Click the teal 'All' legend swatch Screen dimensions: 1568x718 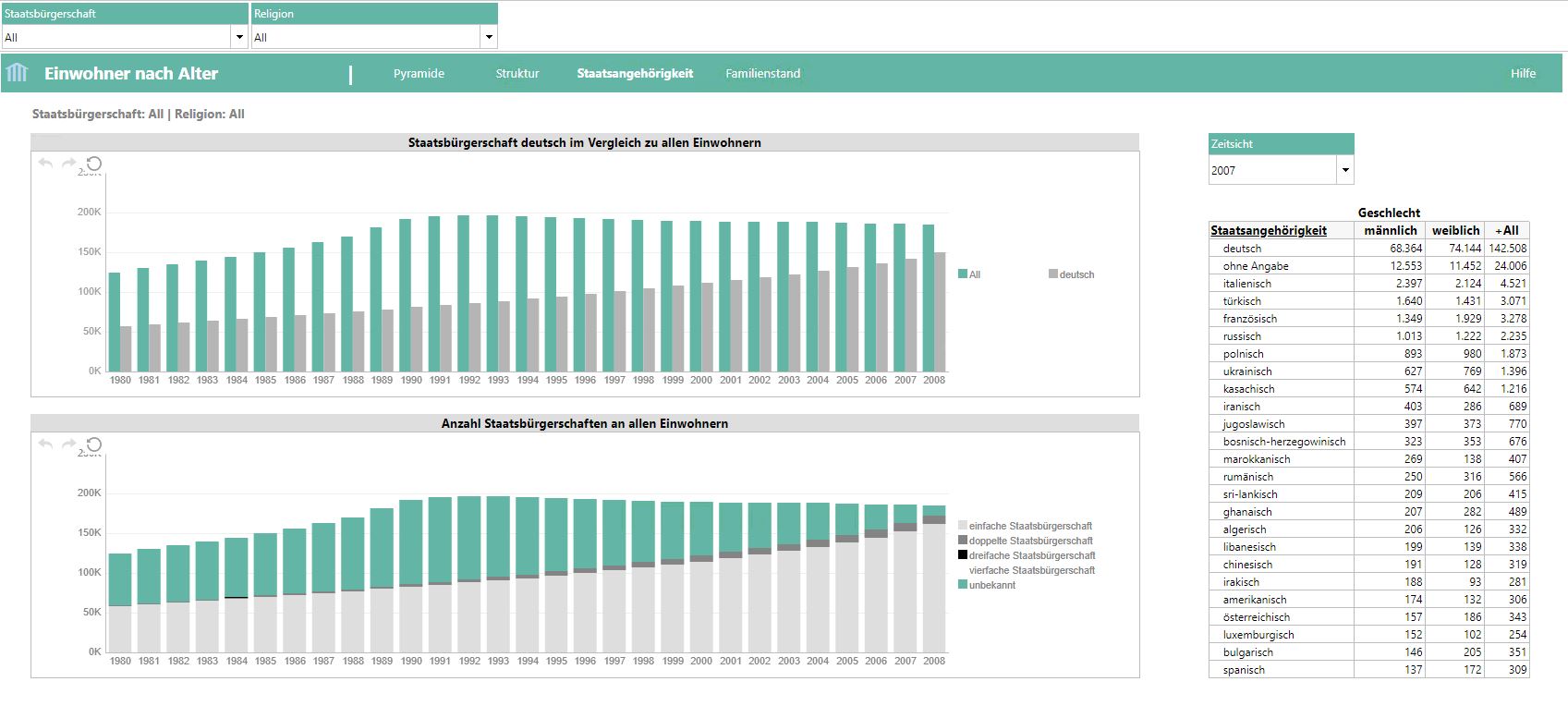[963, 274]
